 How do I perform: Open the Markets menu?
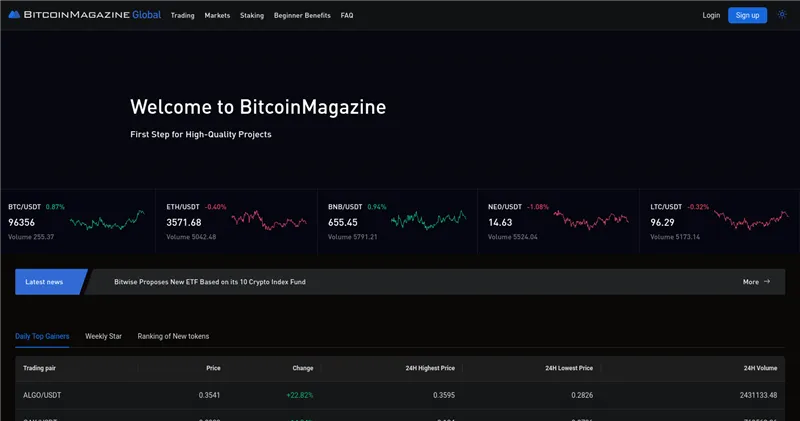(x=217, y=15)
